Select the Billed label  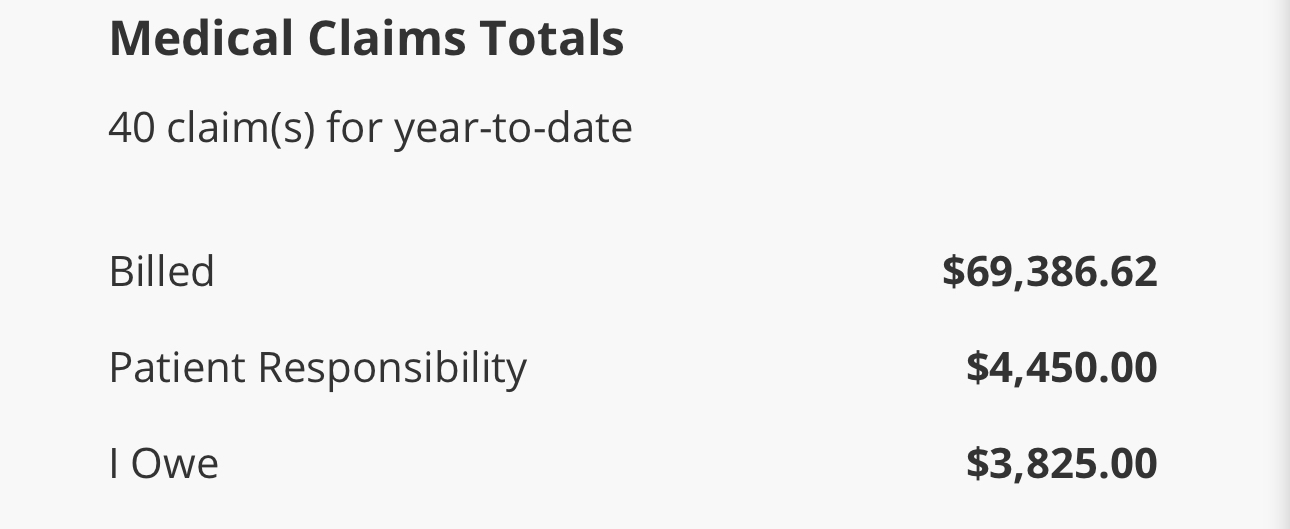(161, 272)
